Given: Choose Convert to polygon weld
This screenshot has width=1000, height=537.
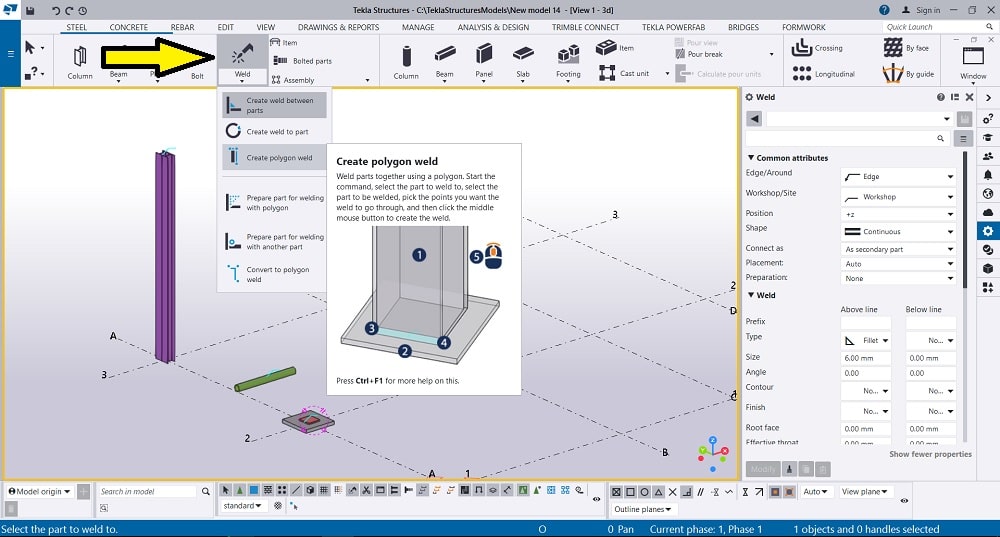Looking at the screenshot, I should (x=276, y=274).
